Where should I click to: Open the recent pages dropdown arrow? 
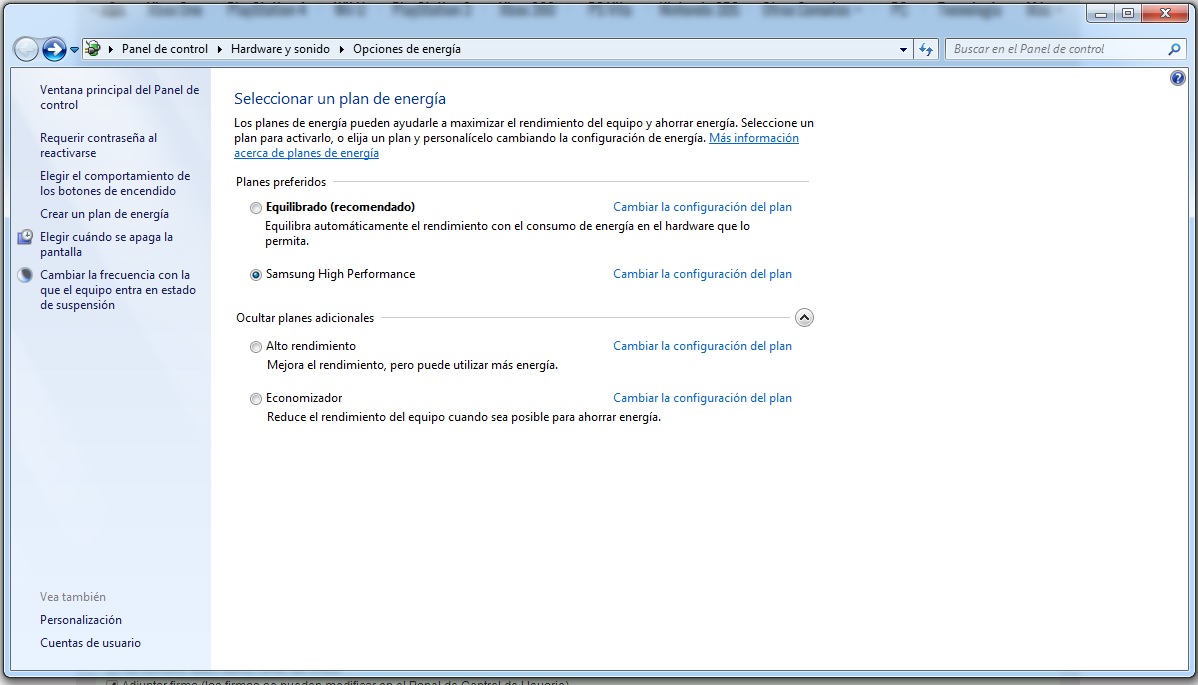[x=74, y=50]
